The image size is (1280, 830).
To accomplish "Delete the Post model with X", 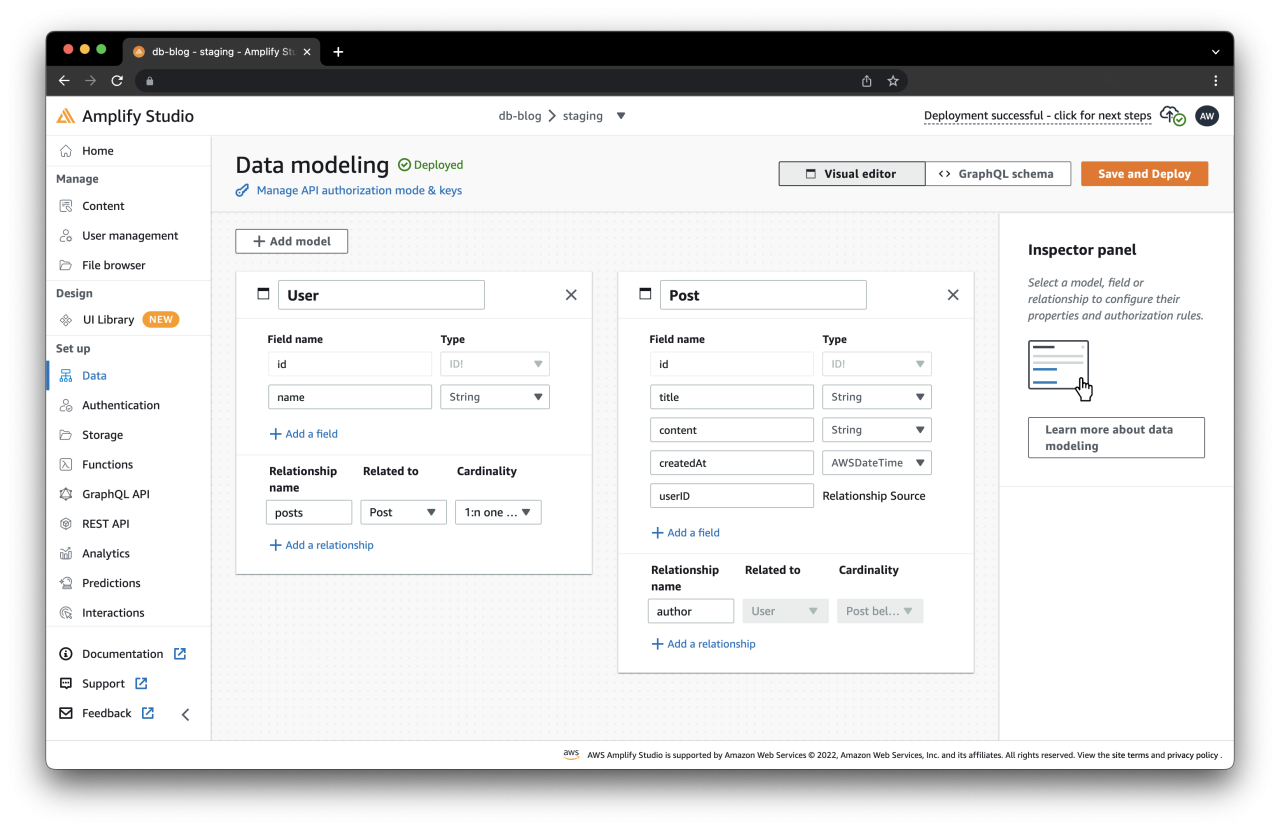I will [953, 295].
